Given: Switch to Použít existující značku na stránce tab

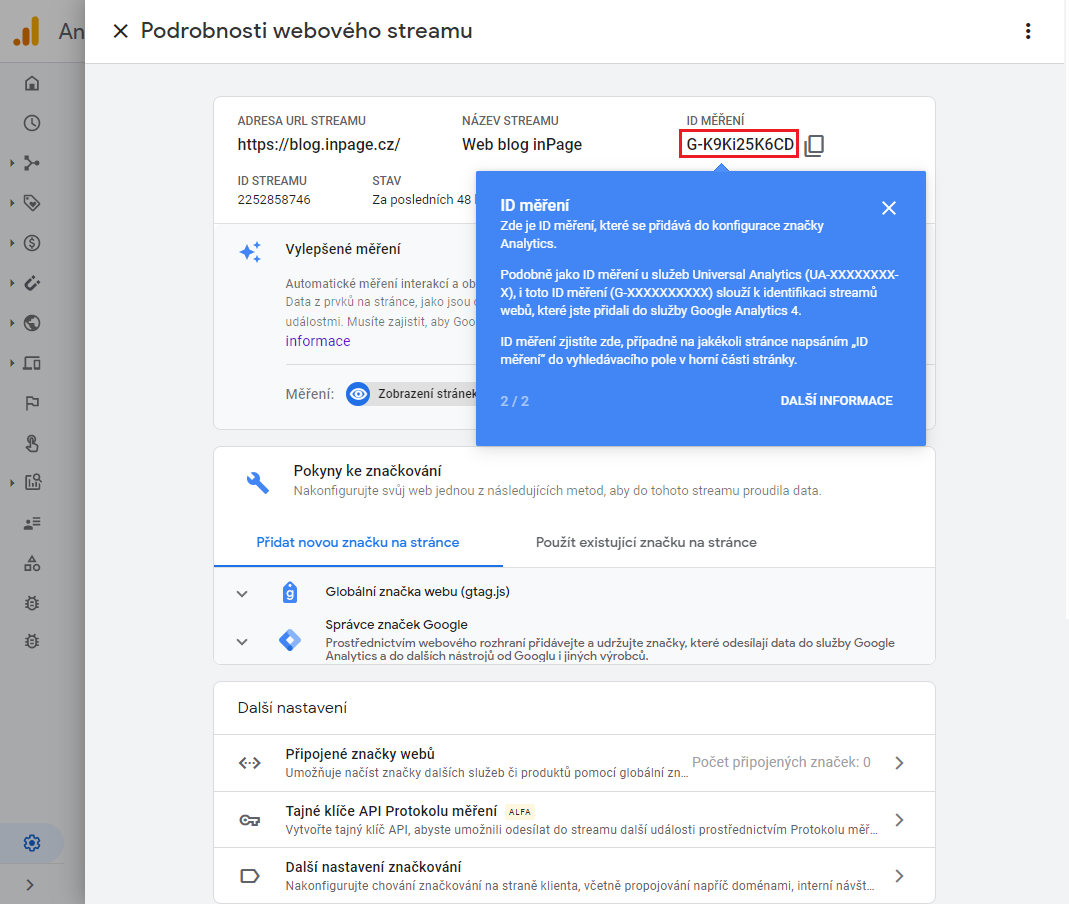Looking at the screenshot, I should coord(646,543).
